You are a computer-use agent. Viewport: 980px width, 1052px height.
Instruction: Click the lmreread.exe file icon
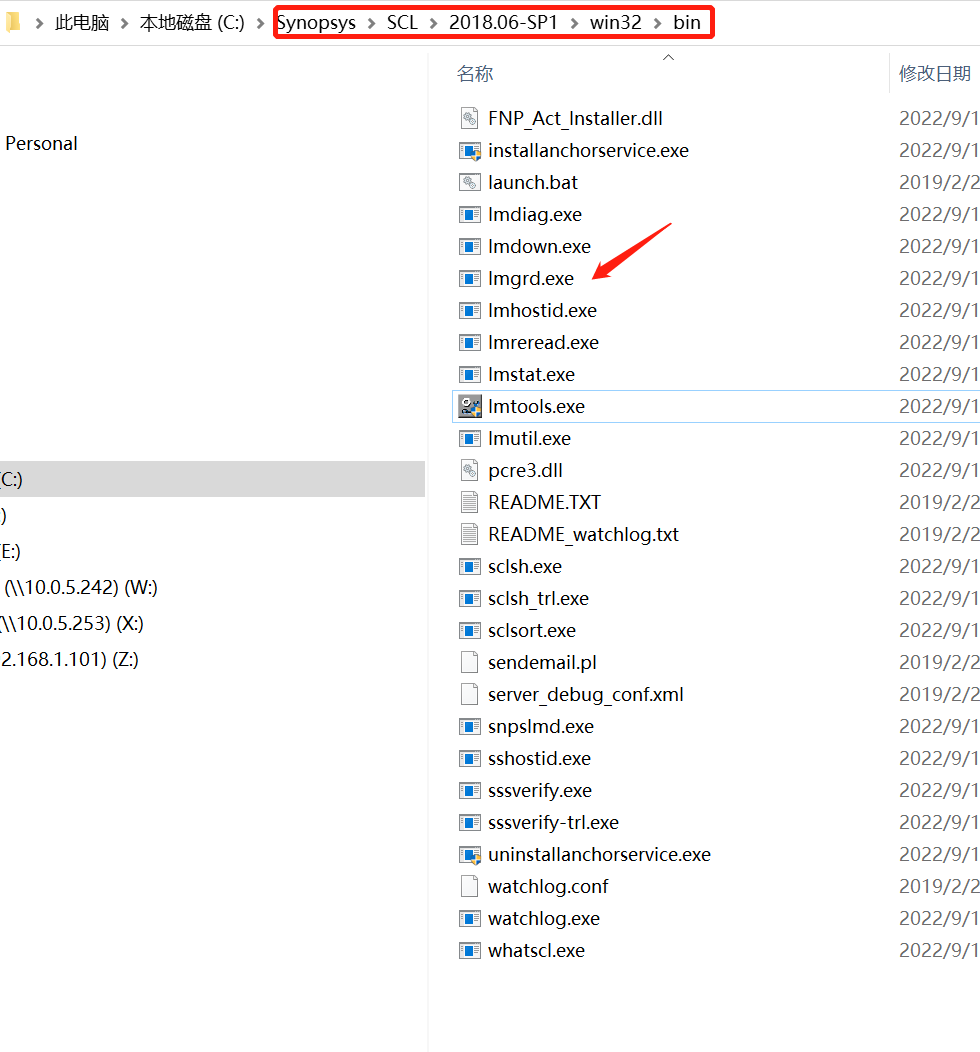coord(470,343)
